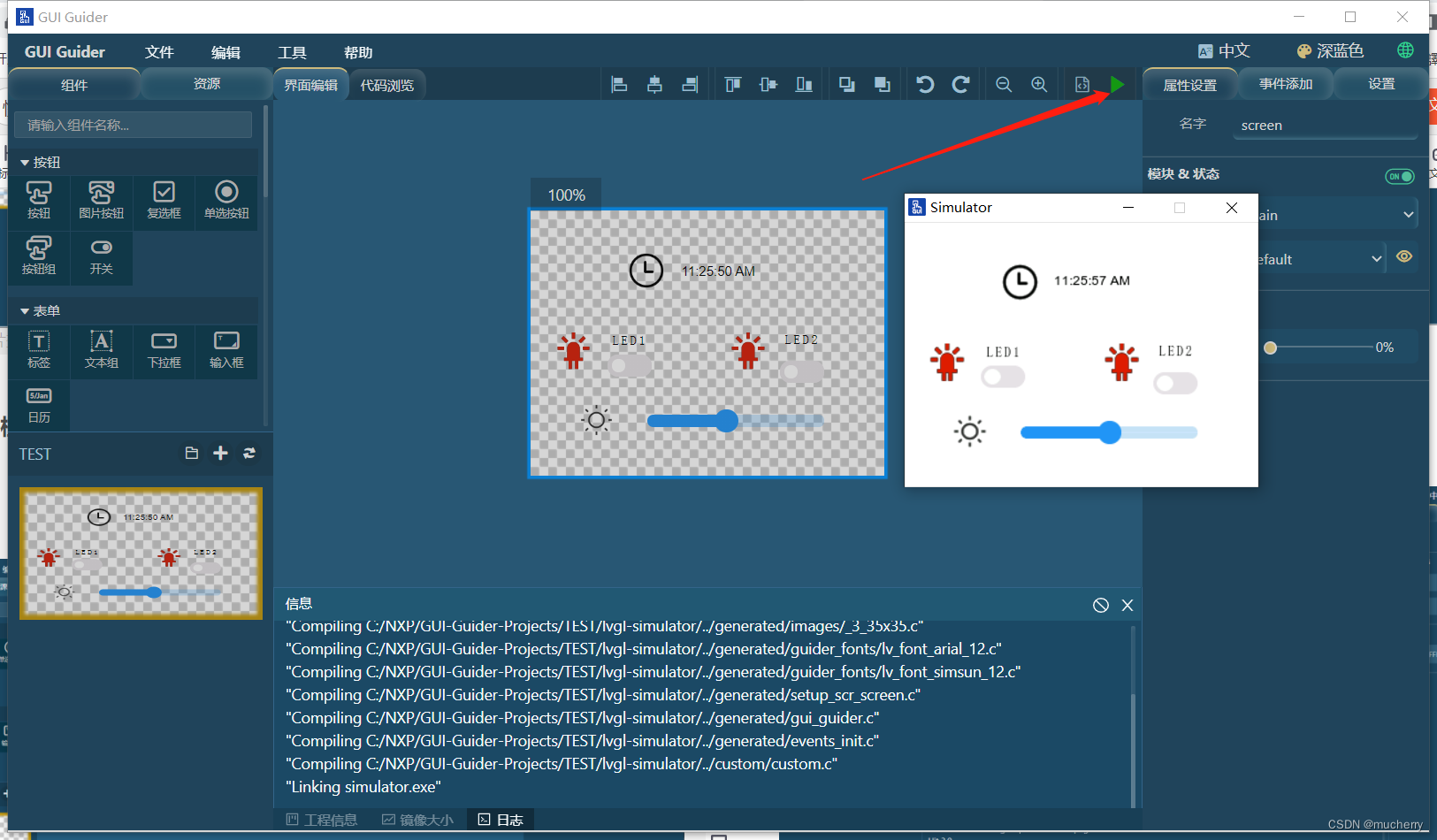Add a new screen with plus icon

coord(220,453)
